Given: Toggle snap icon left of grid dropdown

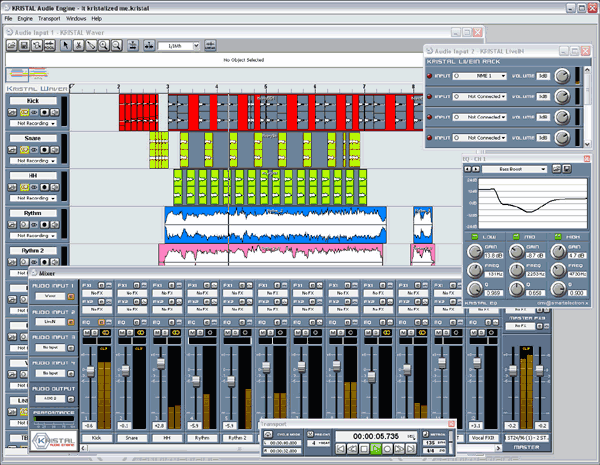Looking at the screenshot, I should 149,46.
